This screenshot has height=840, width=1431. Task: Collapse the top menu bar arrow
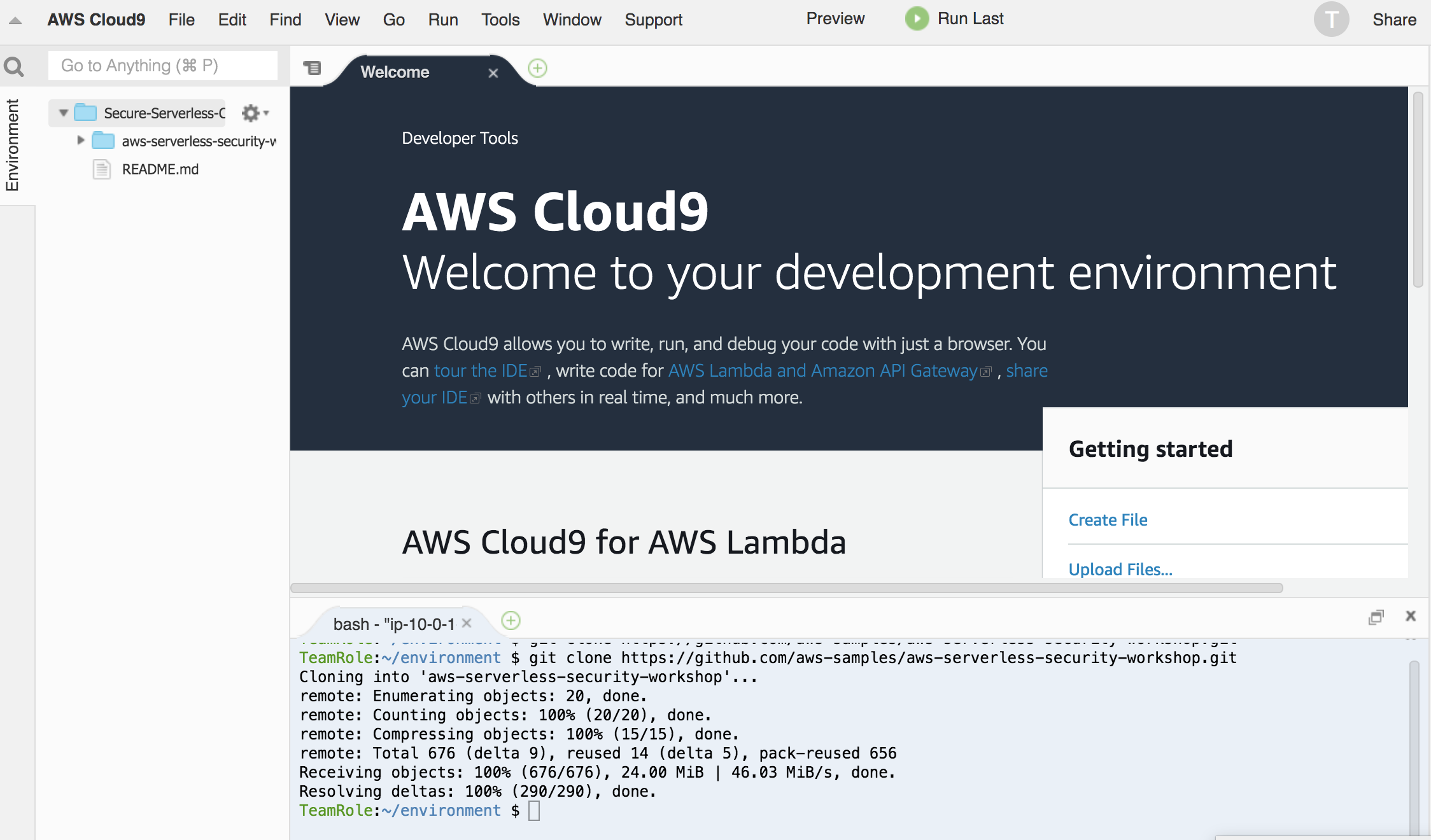tap(15, 21)
